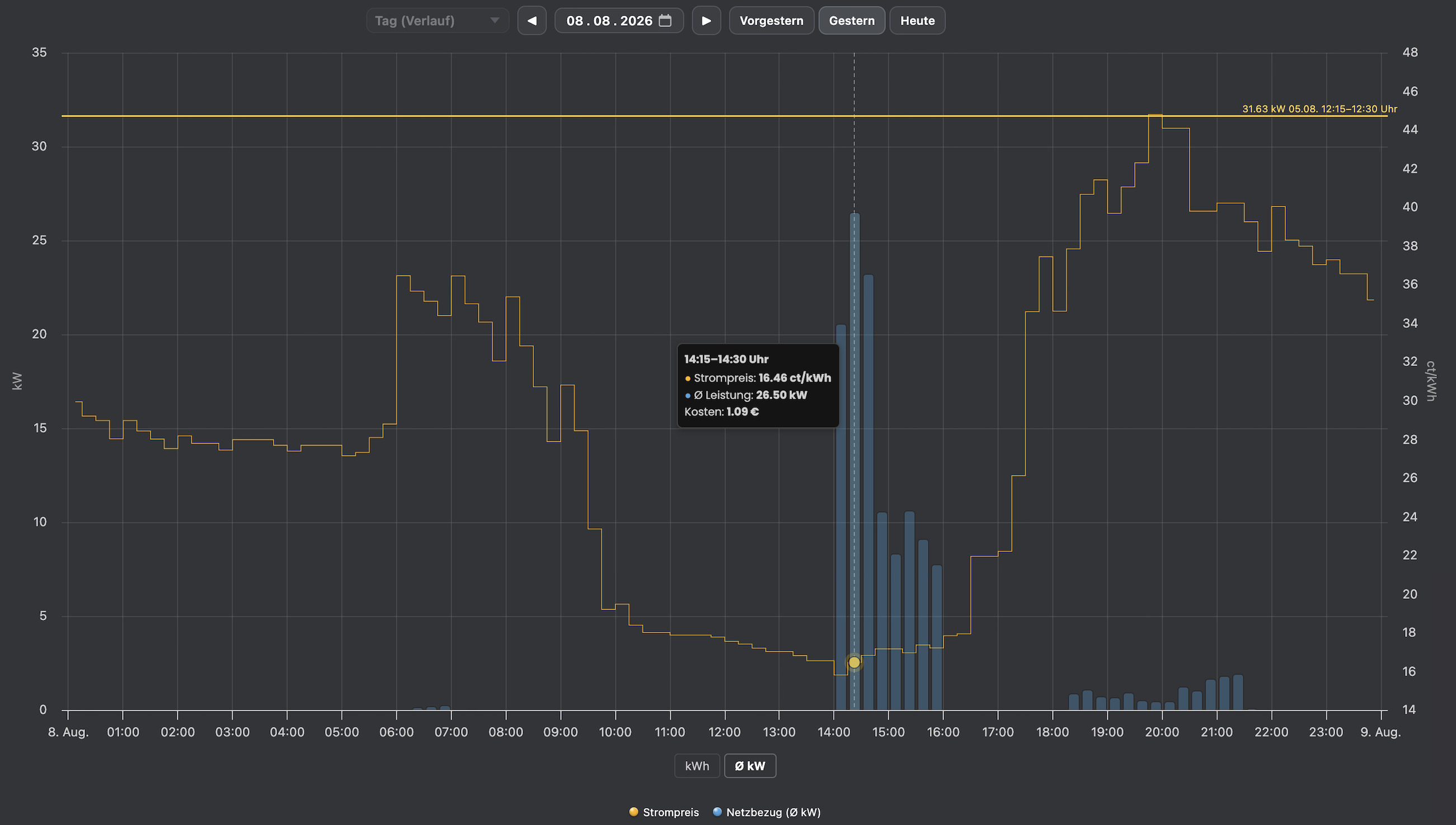Image resolution: width=1456 pixels, height=825 pixels.
Task: Open the calendar picker icon in date field
Action: (665, 21)
